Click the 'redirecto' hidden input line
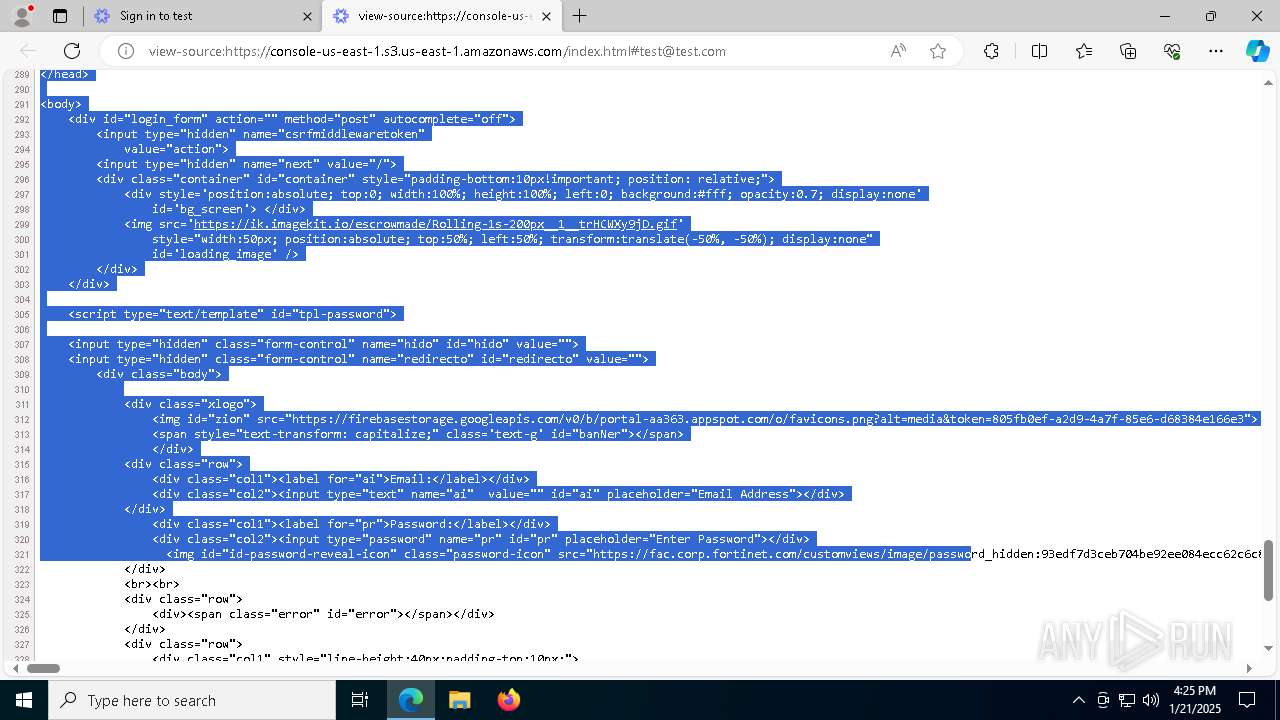Viewport: 1280px width, 720px height. pos(358,359)
